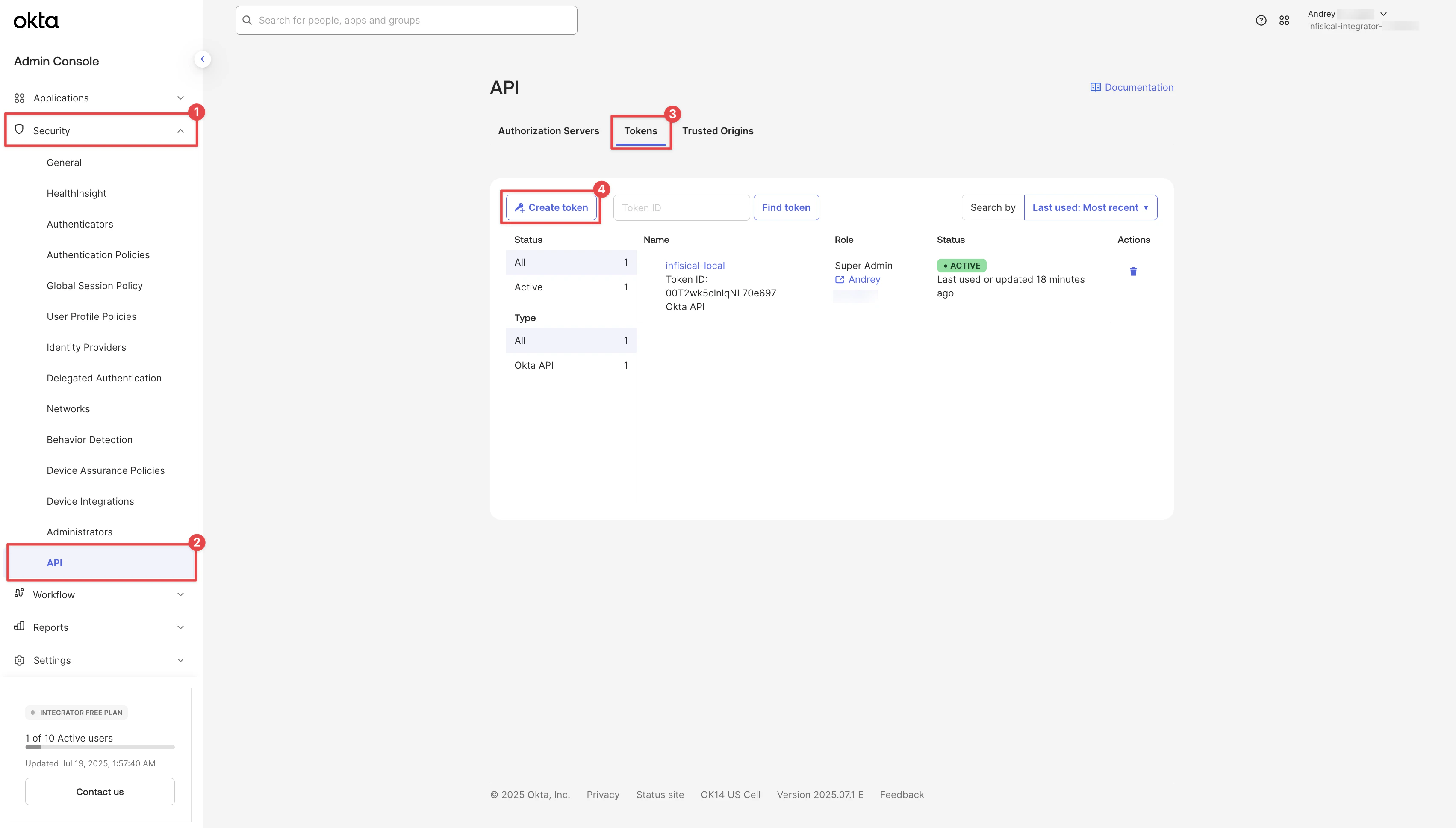Viewport: 1456px width, 828px height.
Task: Open Andrey user profile link
Action: click(x=864, y=279)
